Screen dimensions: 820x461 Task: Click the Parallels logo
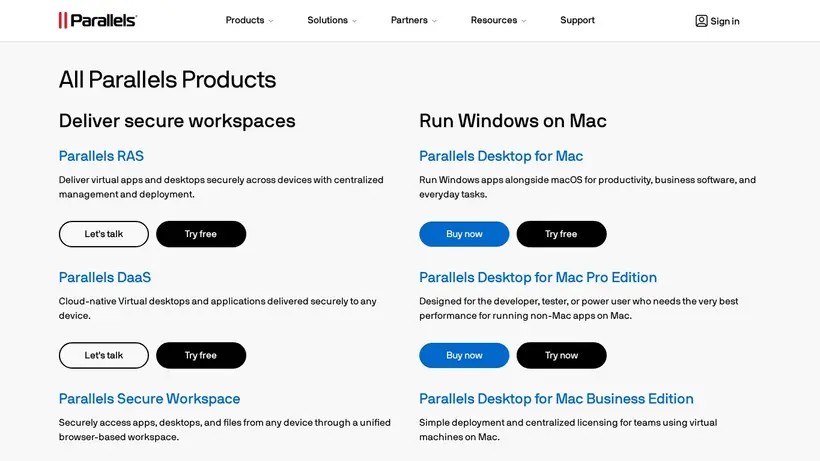click(98, 20)
